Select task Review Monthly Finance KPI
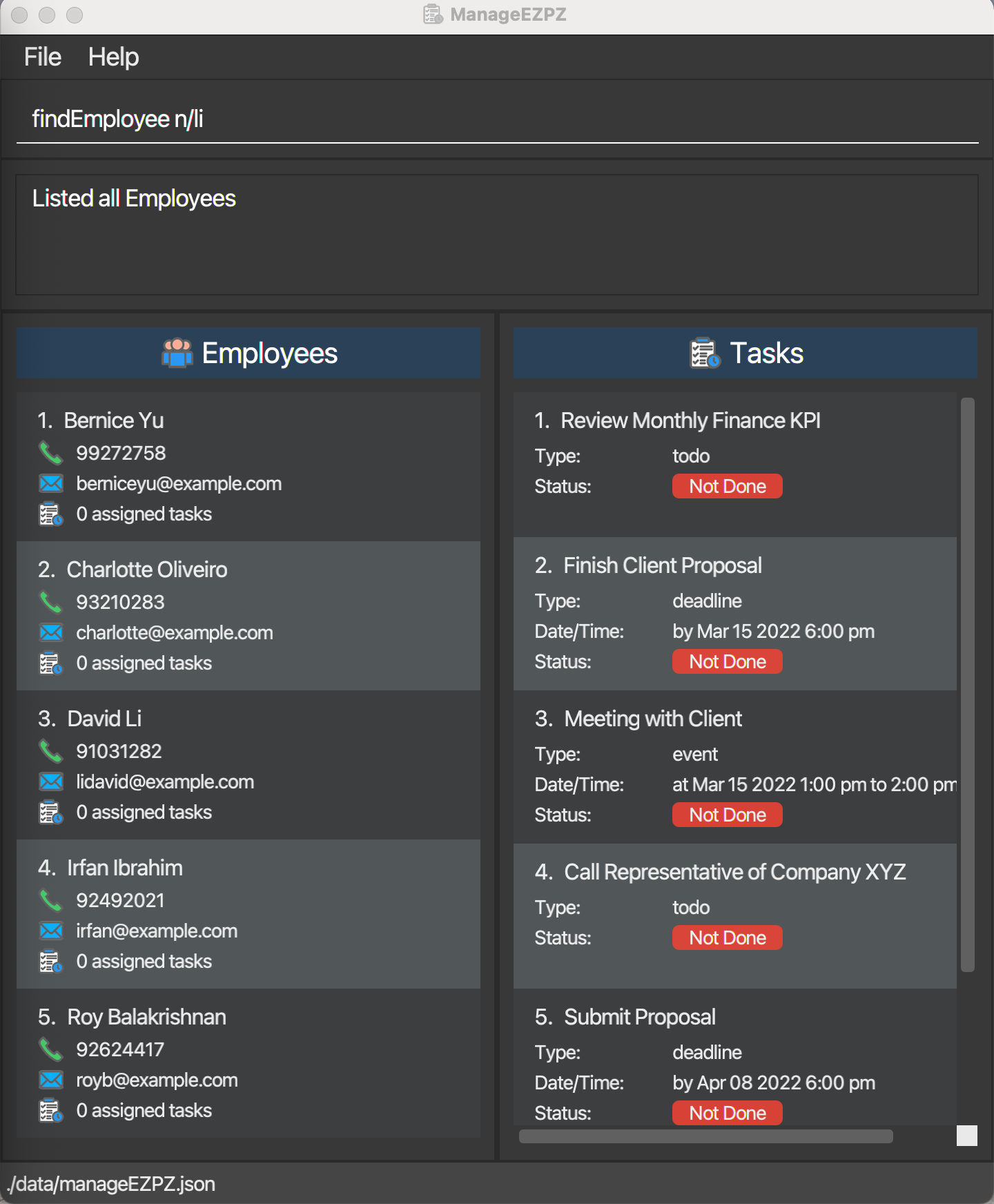Viewport: 994px width, 1204px height. coord(690,420)
